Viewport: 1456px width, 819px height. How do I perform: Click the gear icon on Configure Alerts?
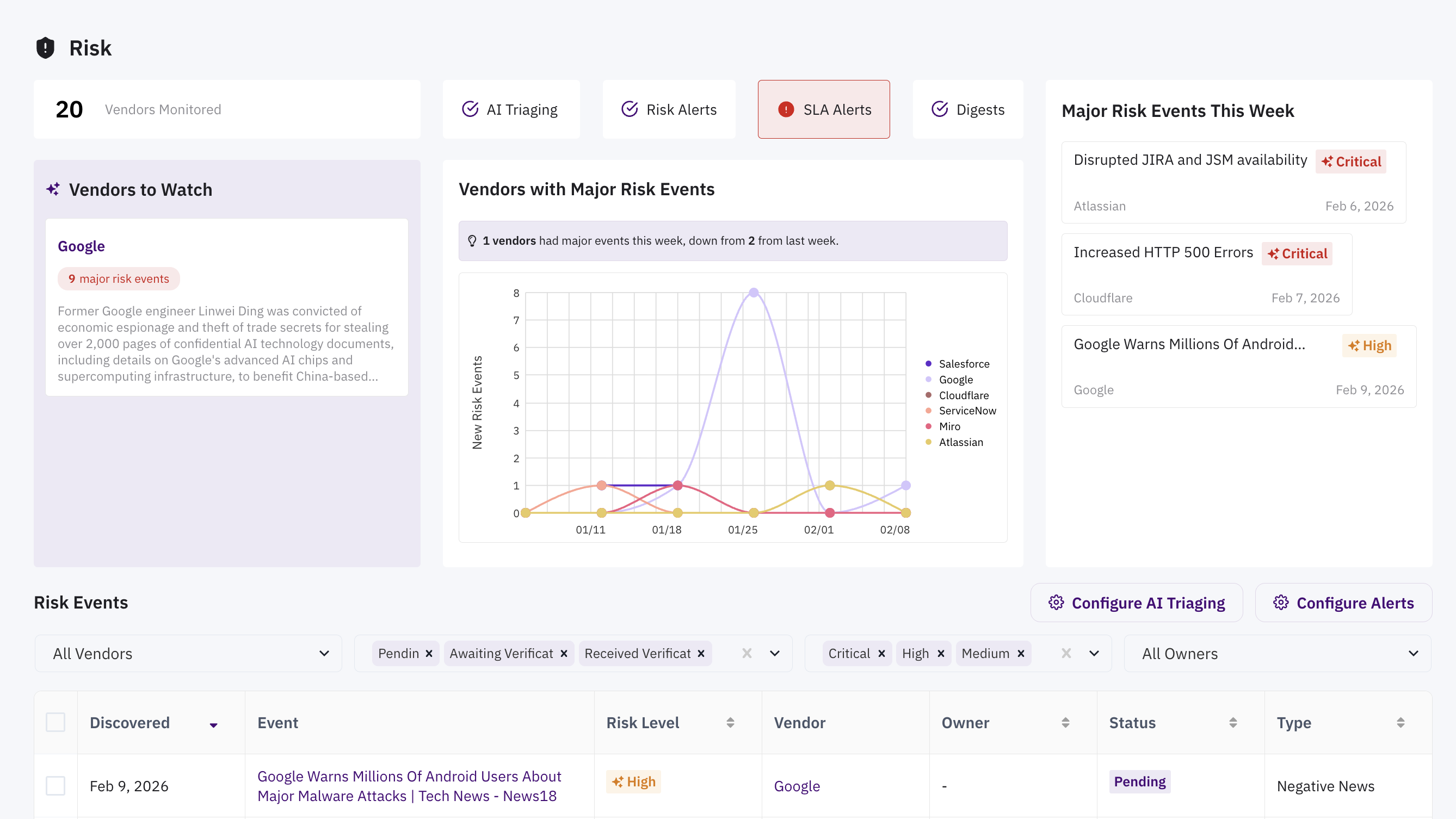click(x=1281, y=603)
